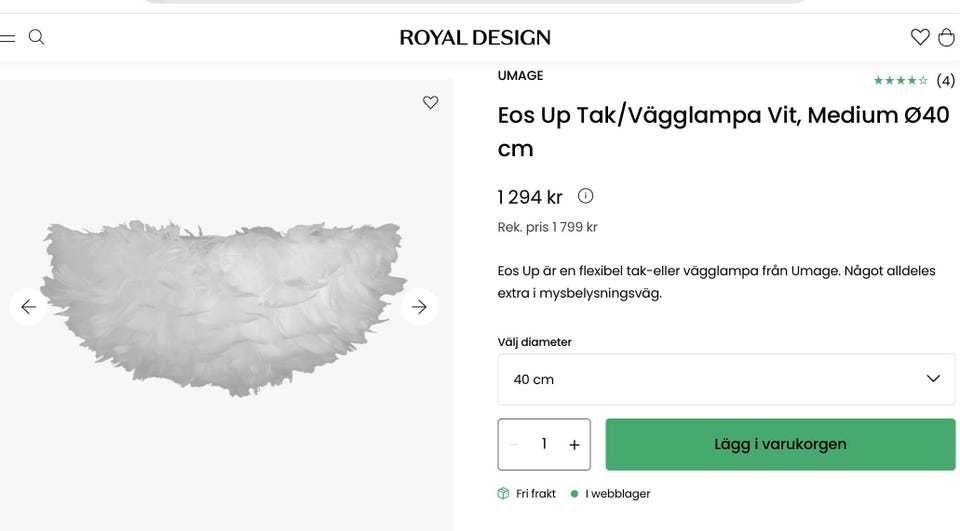Increase quantity with plus button

574,445
